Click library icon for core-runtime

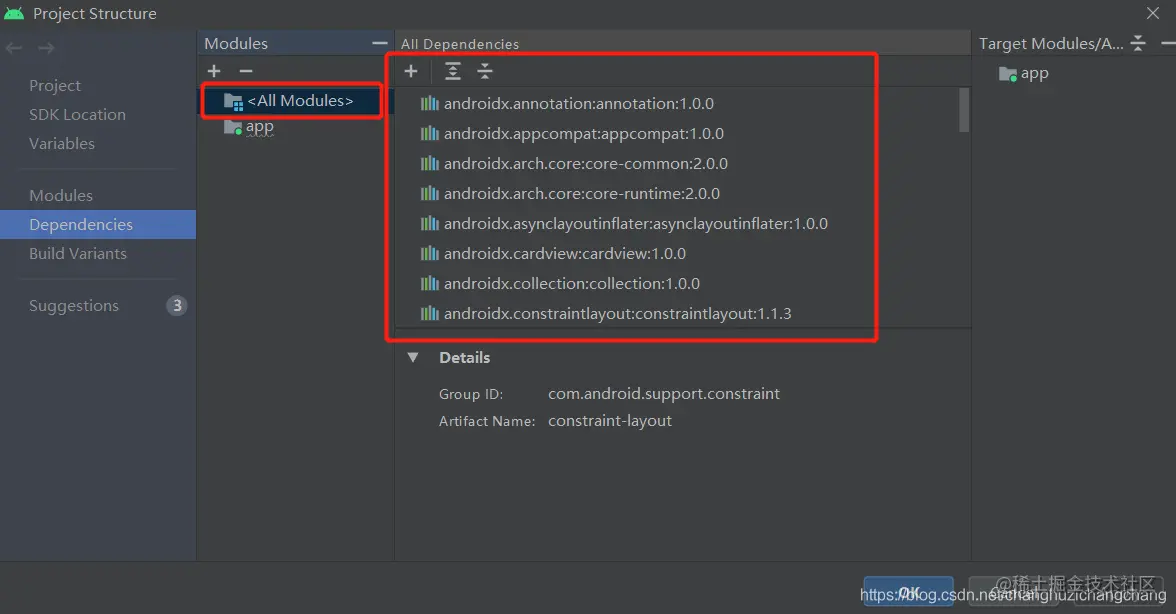[x=430, y=193]
